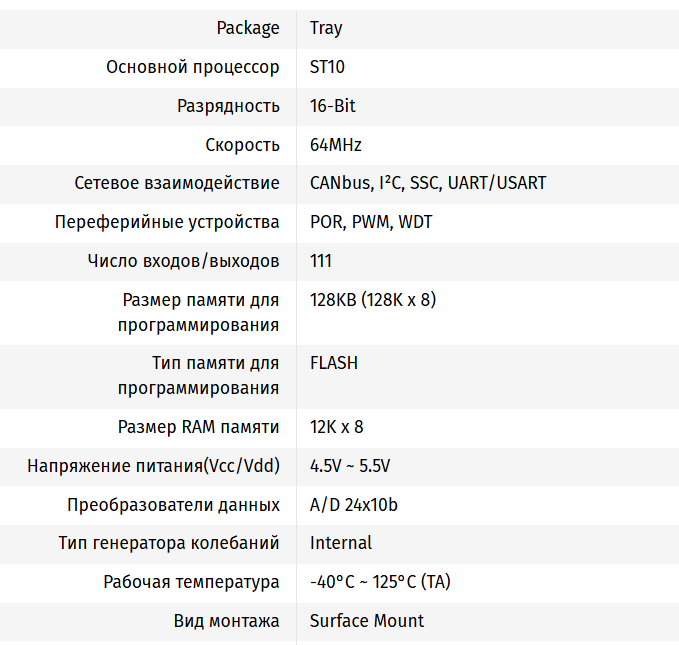679x645 pixels.
Task: Select the 16-Bit value
Action: (x=333, y=106)
